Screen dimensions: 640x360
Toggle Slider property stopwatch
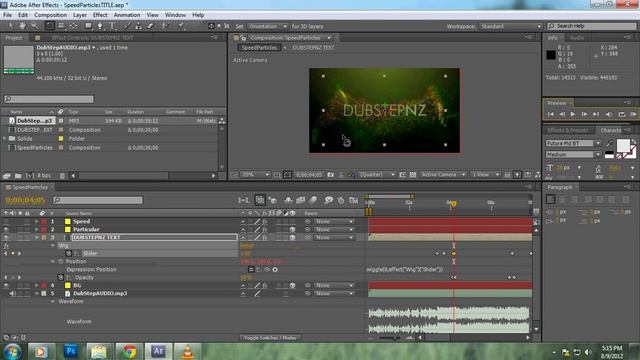click(x=69, y=253)
